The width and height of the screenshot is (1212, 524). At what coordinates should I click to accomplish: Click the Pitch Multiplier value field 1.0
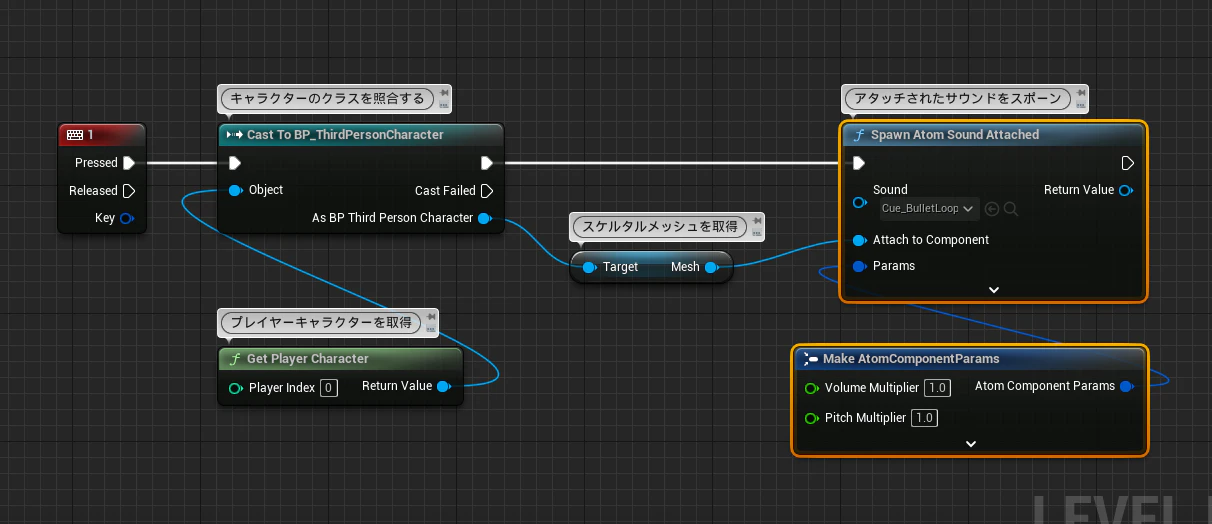[x=924, y=418]
